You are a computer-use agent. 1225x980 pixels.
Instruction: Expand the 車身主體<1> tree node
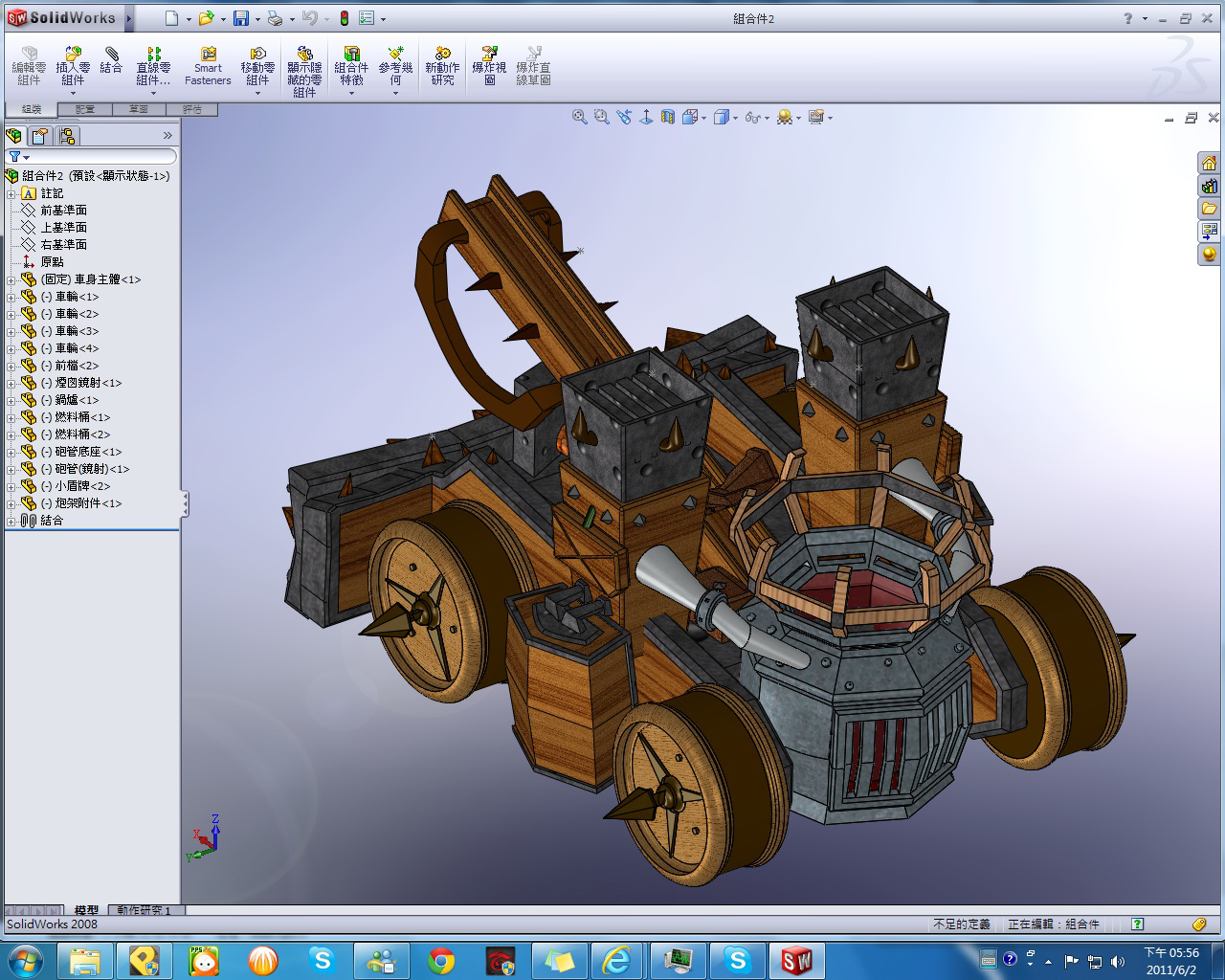11,279
